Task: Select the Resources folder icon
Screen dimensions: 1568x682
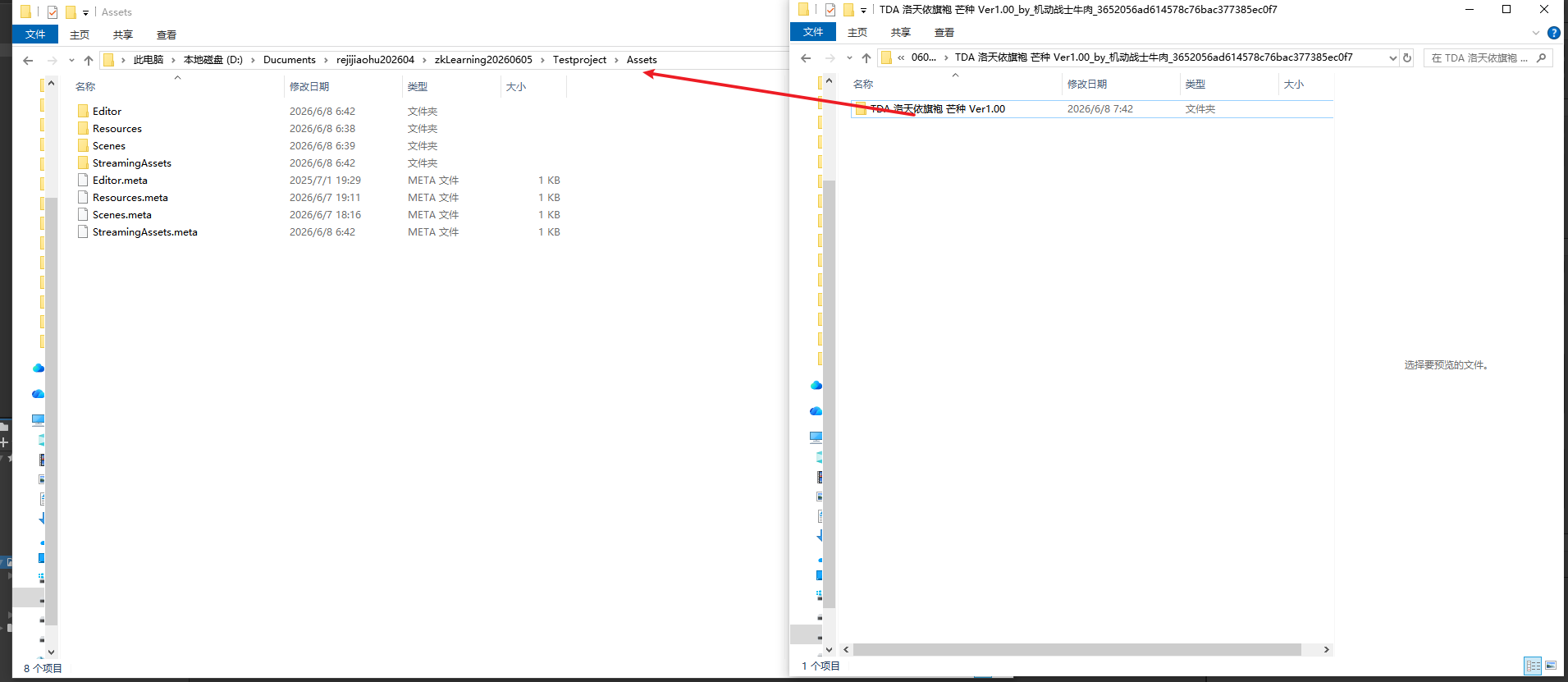Action: 83,128
